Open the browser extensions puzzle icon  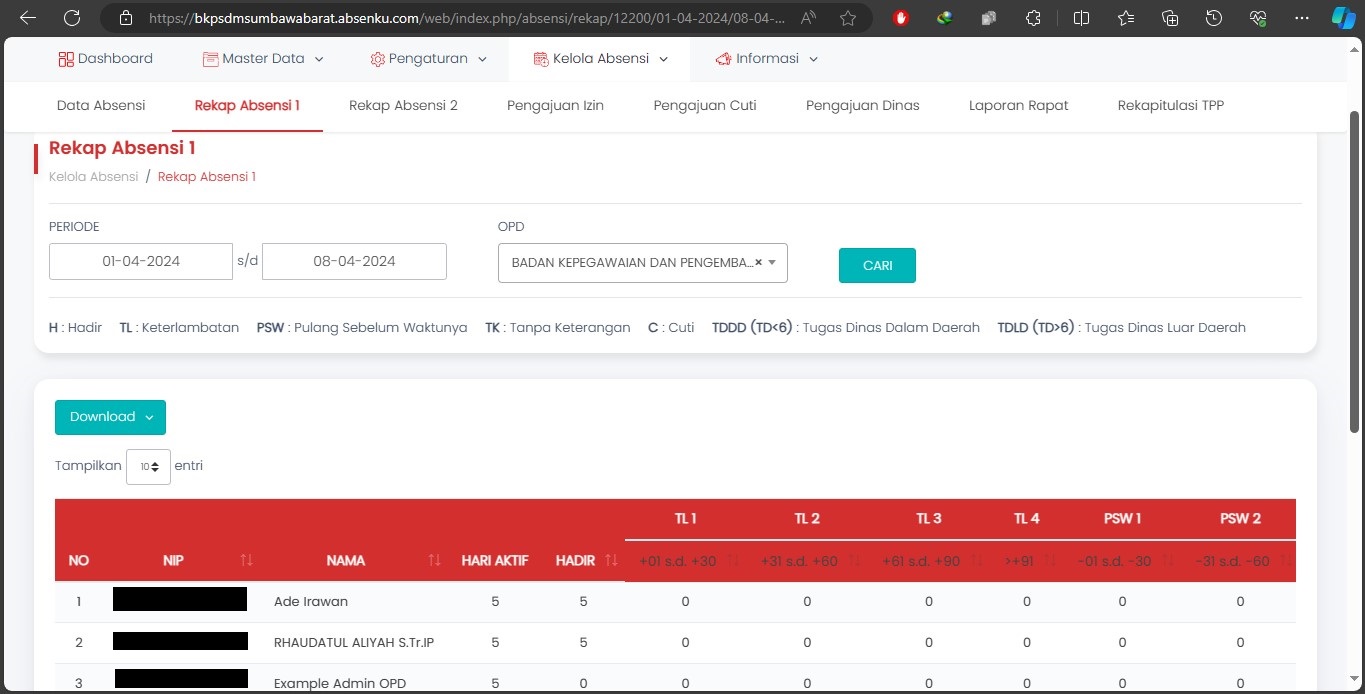pyautogui.click(x=1034, y=18)
